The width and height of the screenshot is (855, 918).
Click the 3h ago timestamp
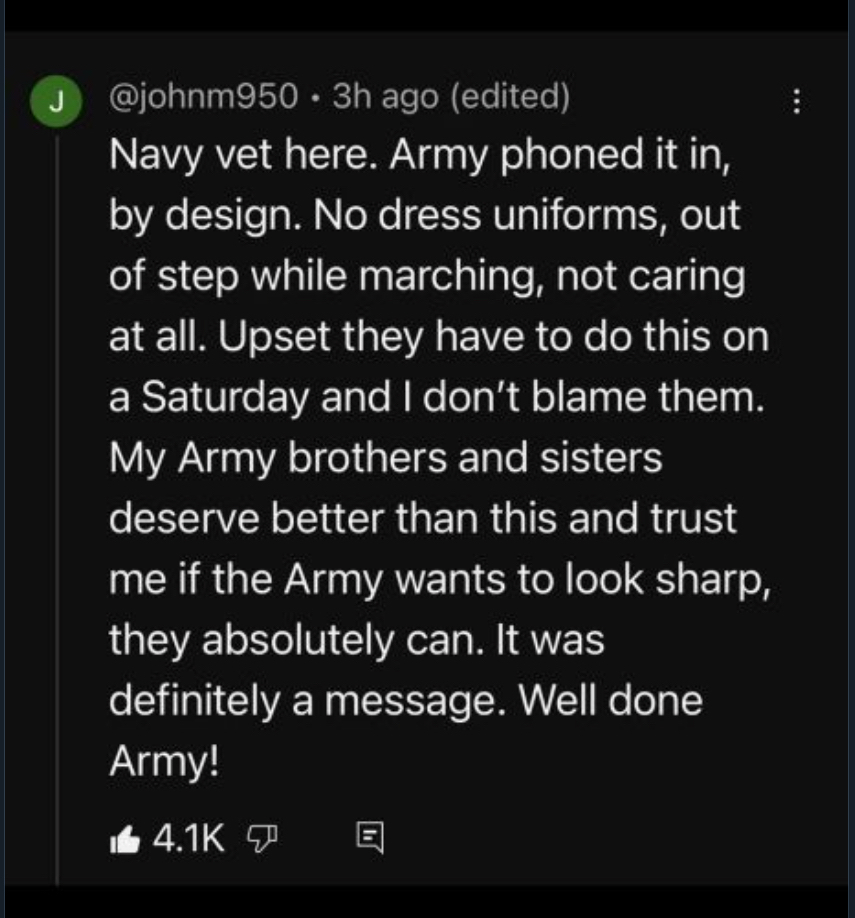click(385, 97)
